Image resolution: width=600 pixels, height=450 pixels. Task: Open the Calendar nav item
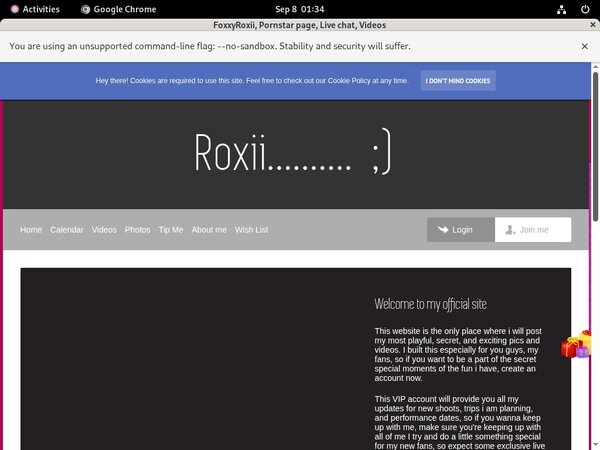click(x=67, y=230)
